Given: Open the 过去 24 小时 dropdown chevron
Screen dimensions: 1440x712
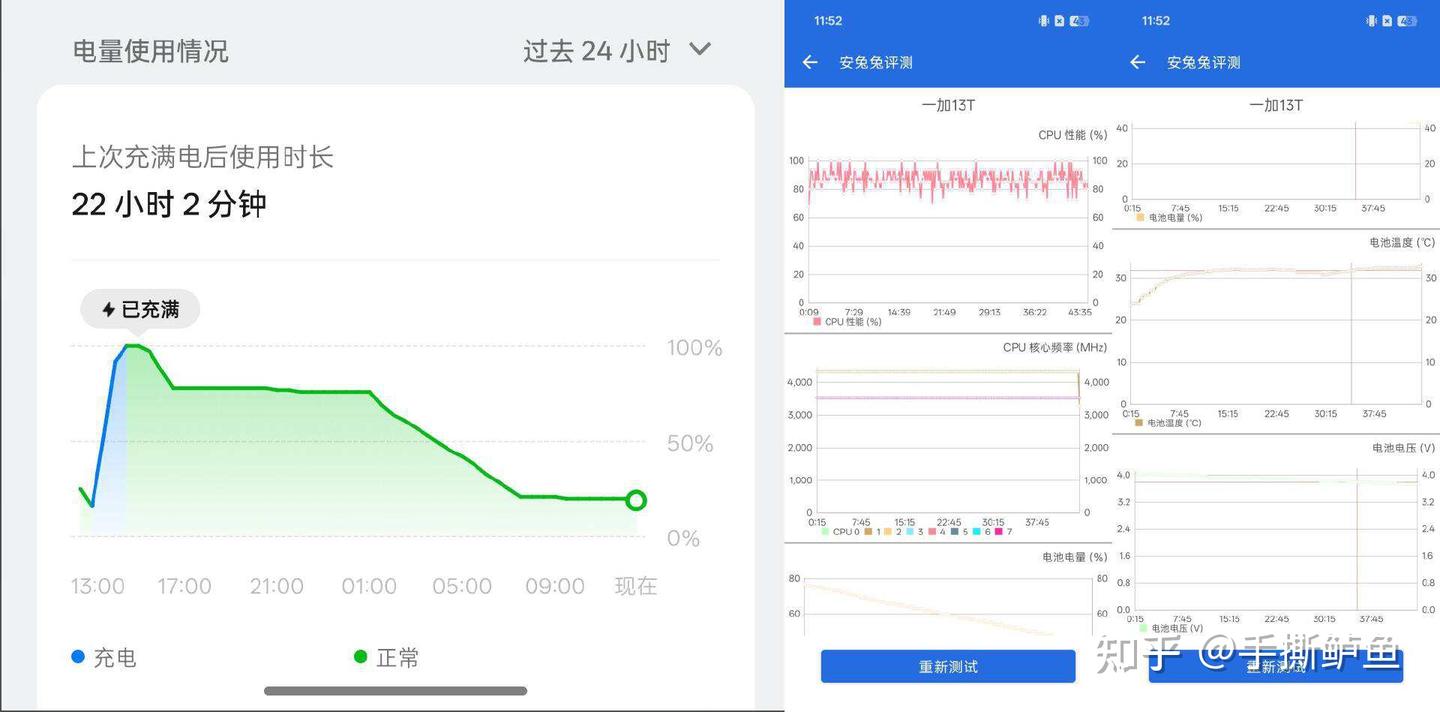Looking at the screenshot, I should [700, 48].
